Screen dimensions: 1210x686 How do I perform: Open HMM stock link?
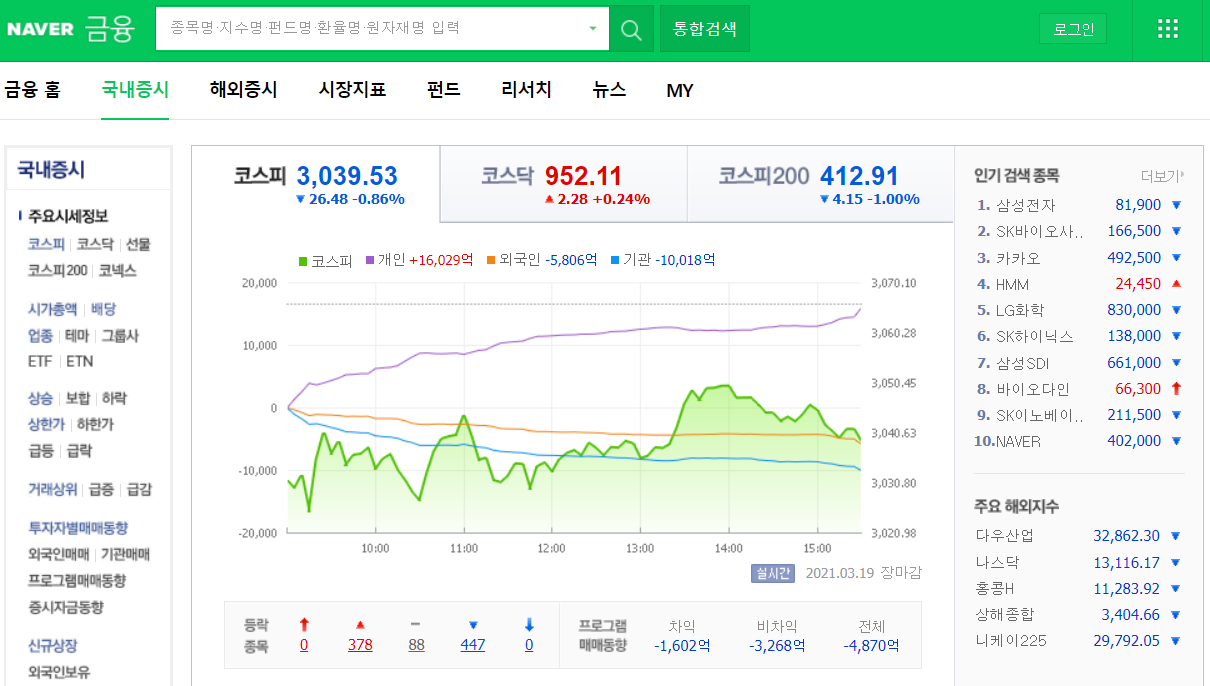pyautogui.click(x=1012, y=284)
